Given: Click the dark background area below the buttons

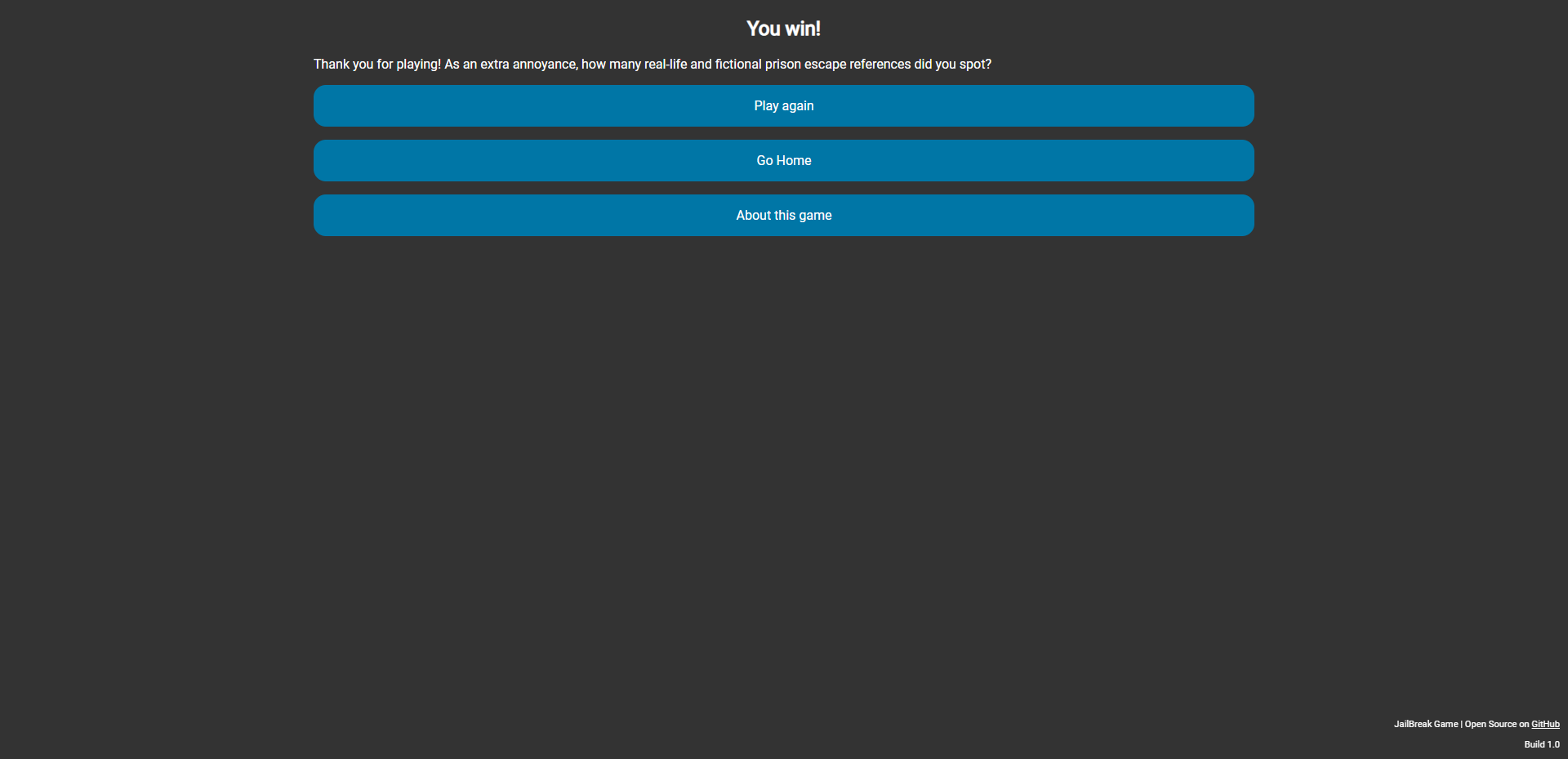Looking at the screenshot, I should click(784, 449).
